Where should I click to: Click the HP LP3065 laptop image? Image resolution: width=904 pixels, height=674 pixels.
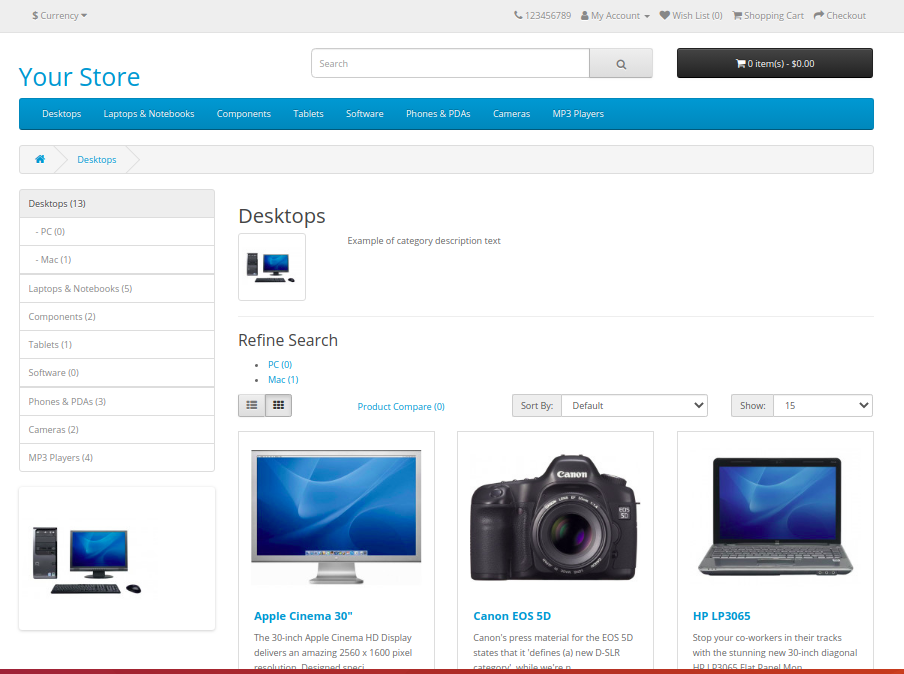775,517
